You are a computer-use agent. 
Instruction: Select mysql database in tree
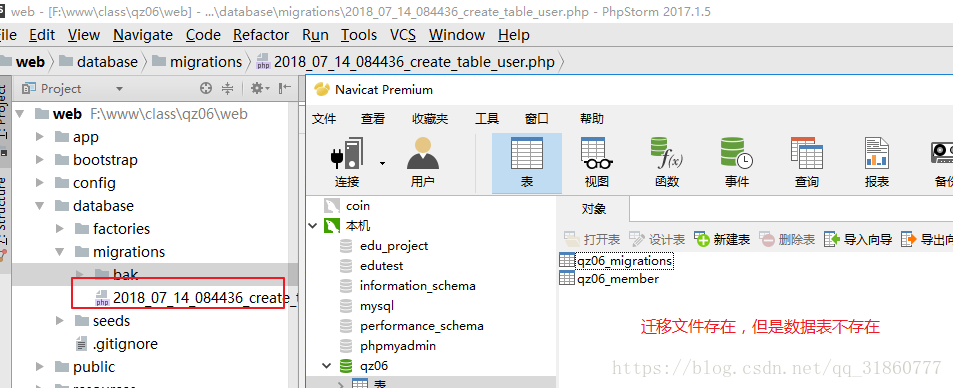(377, 306)
